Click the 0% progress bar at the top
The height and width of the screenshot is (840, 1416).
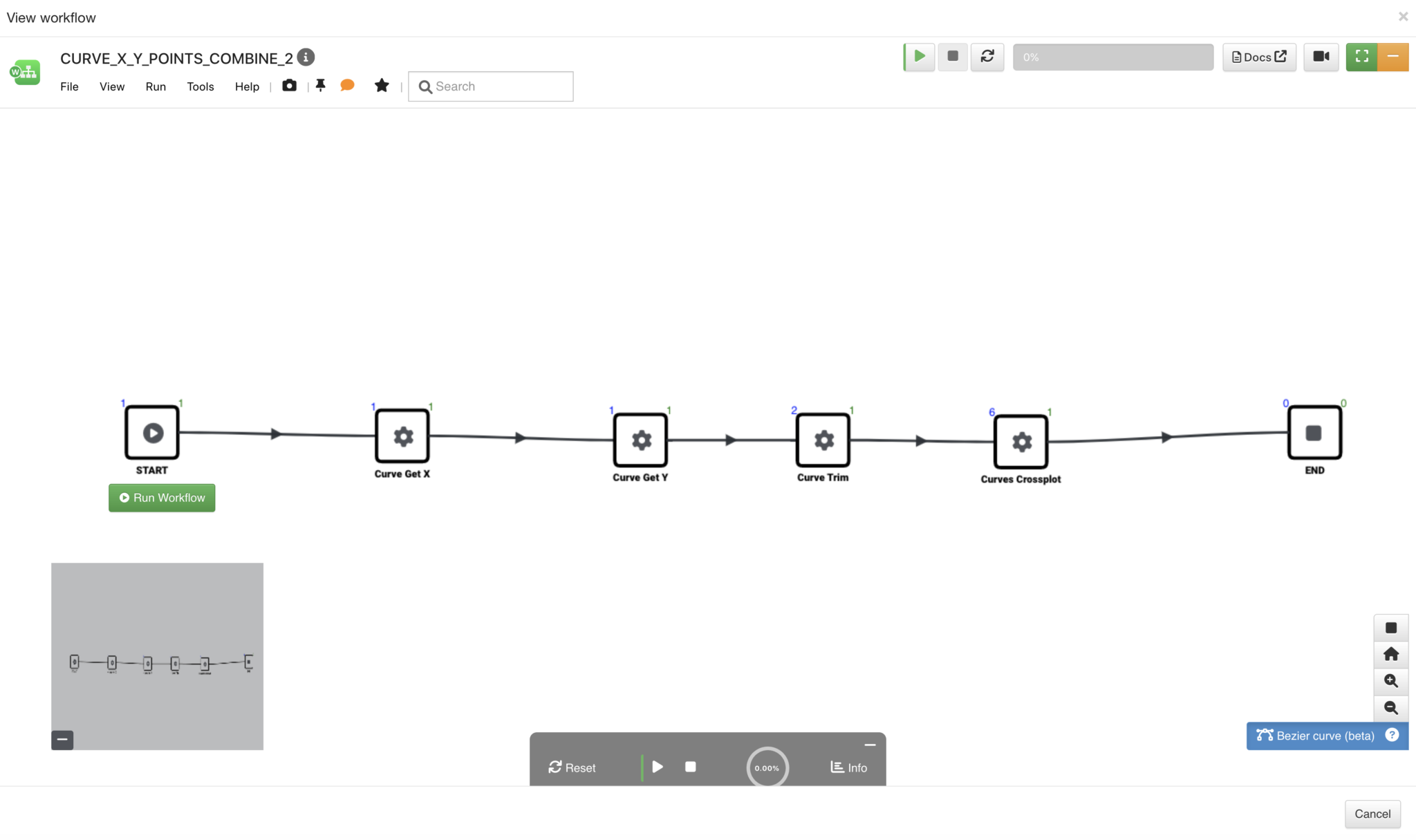(1112, 57)
